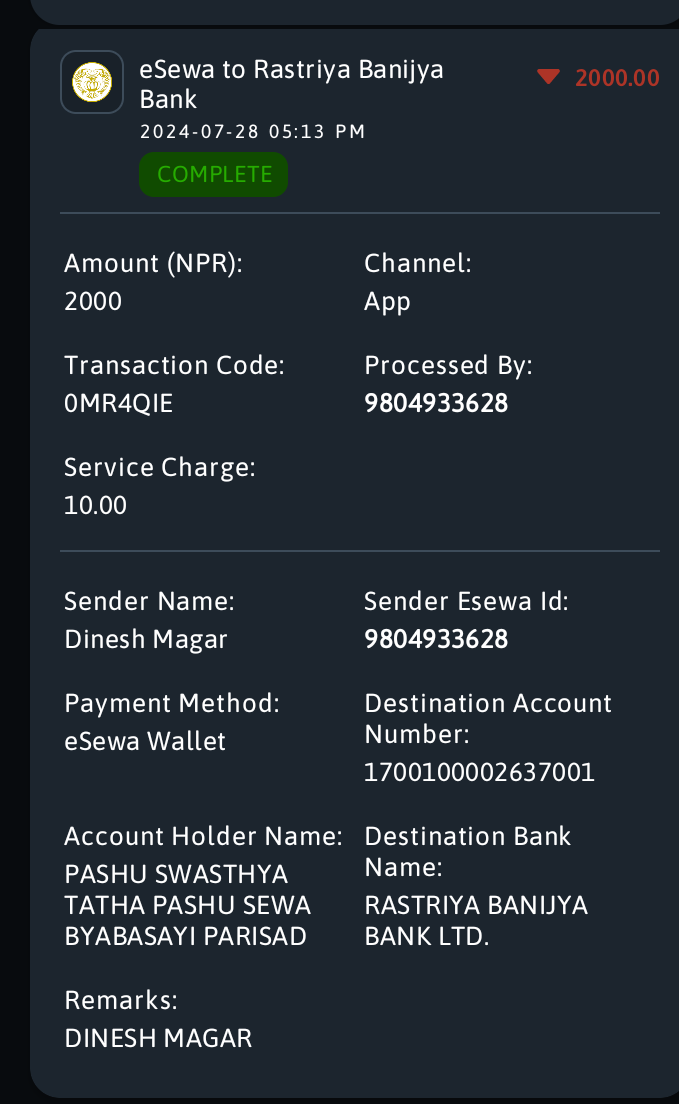Tap the account holder name PASHU SWASTHYA
This screenshot has width=679, height=1104.
click(x=187, y=905)
